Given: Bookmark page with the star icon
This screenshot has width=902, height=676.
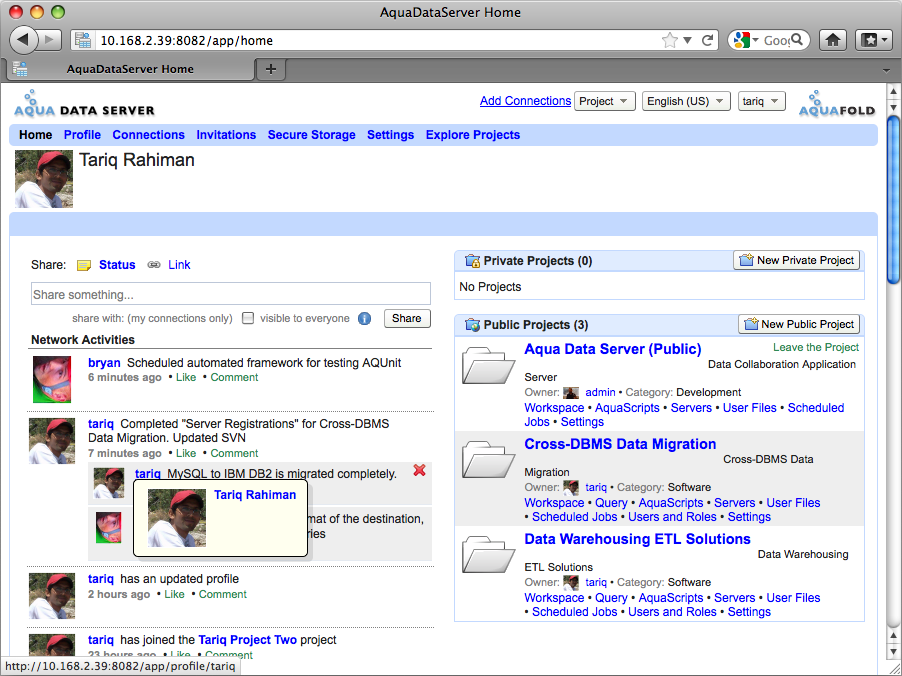Looking at the screenshot, I should click(670, 40).
